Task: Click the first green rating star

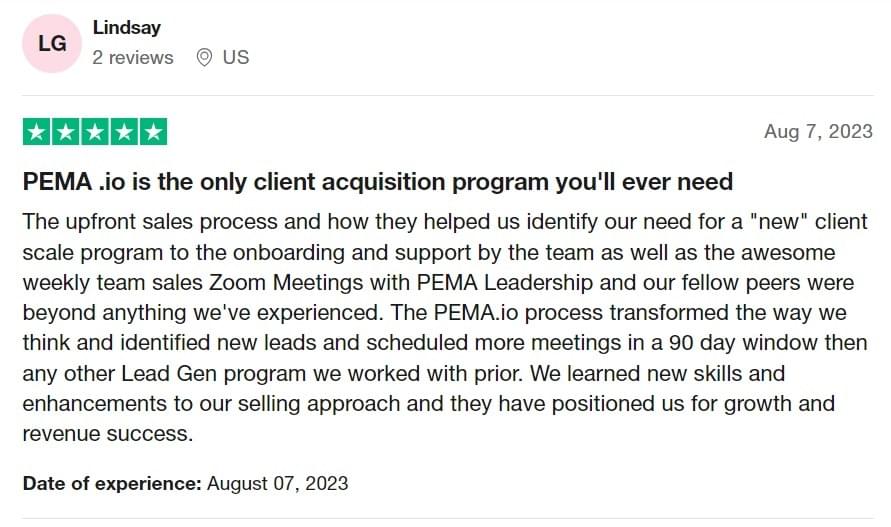Action: (36, 132)
